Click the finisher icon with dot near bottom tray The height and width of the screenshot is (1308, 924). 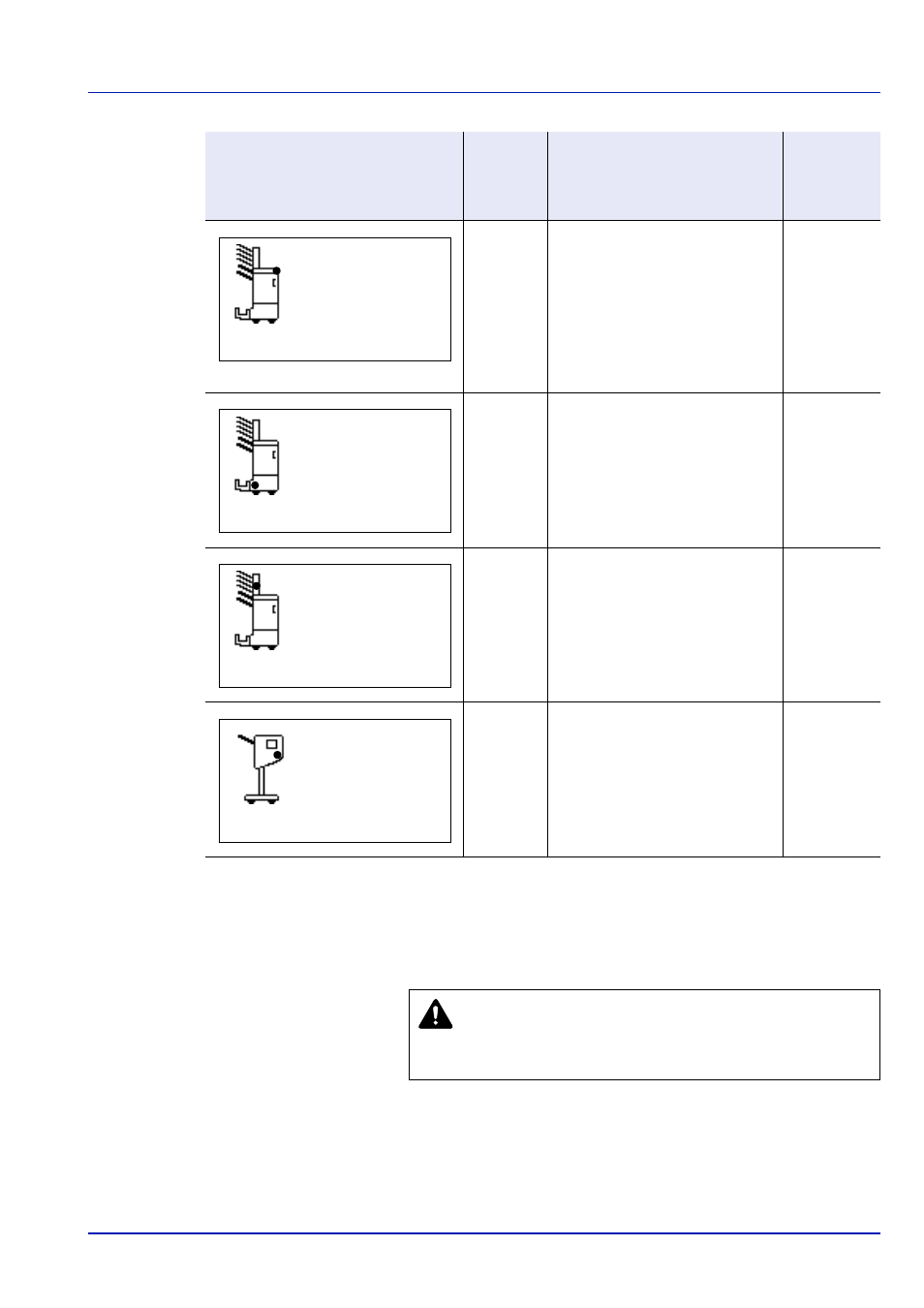259,456
